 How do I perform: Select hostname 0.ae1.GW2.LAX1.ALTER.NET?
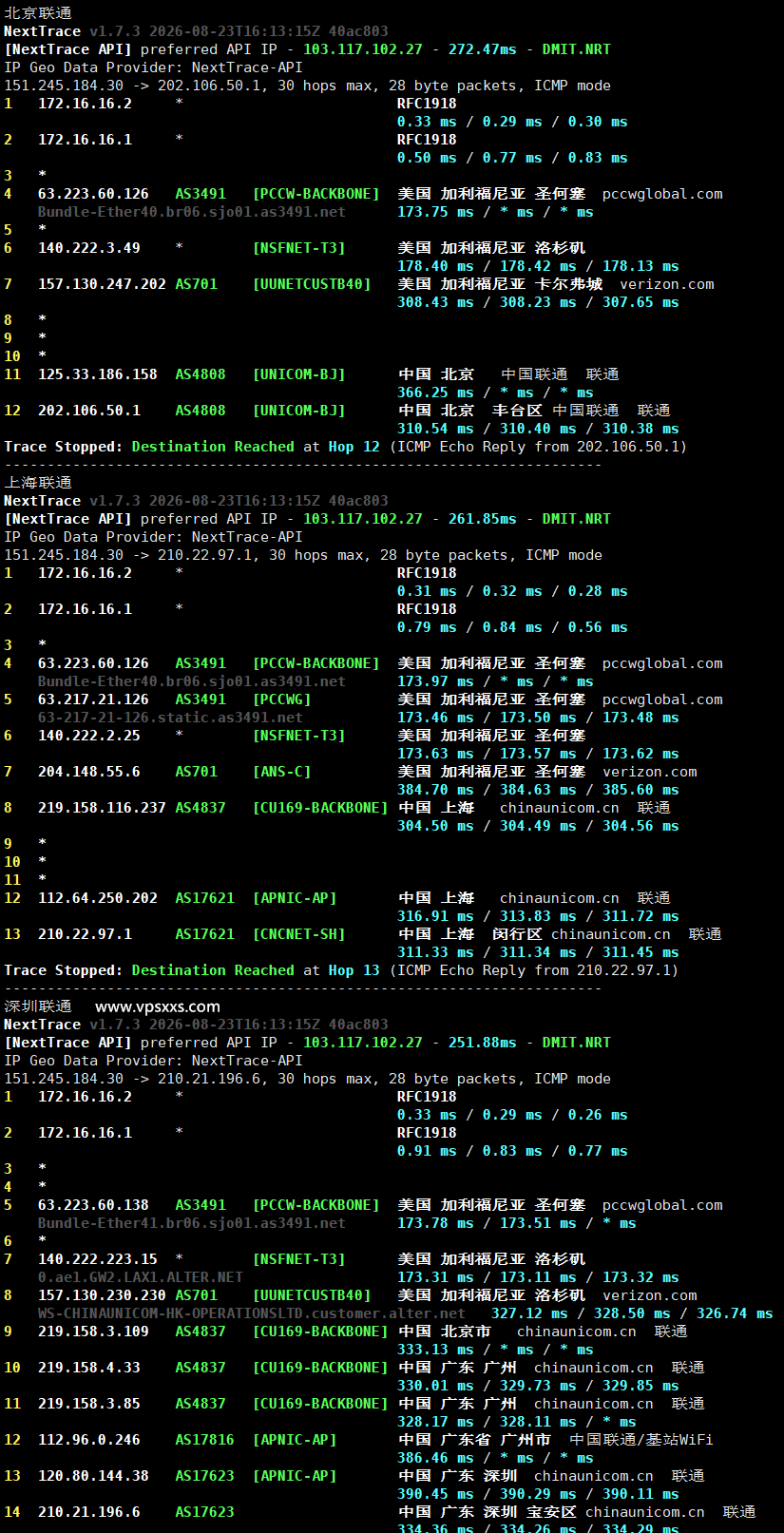coord(141,1277)
